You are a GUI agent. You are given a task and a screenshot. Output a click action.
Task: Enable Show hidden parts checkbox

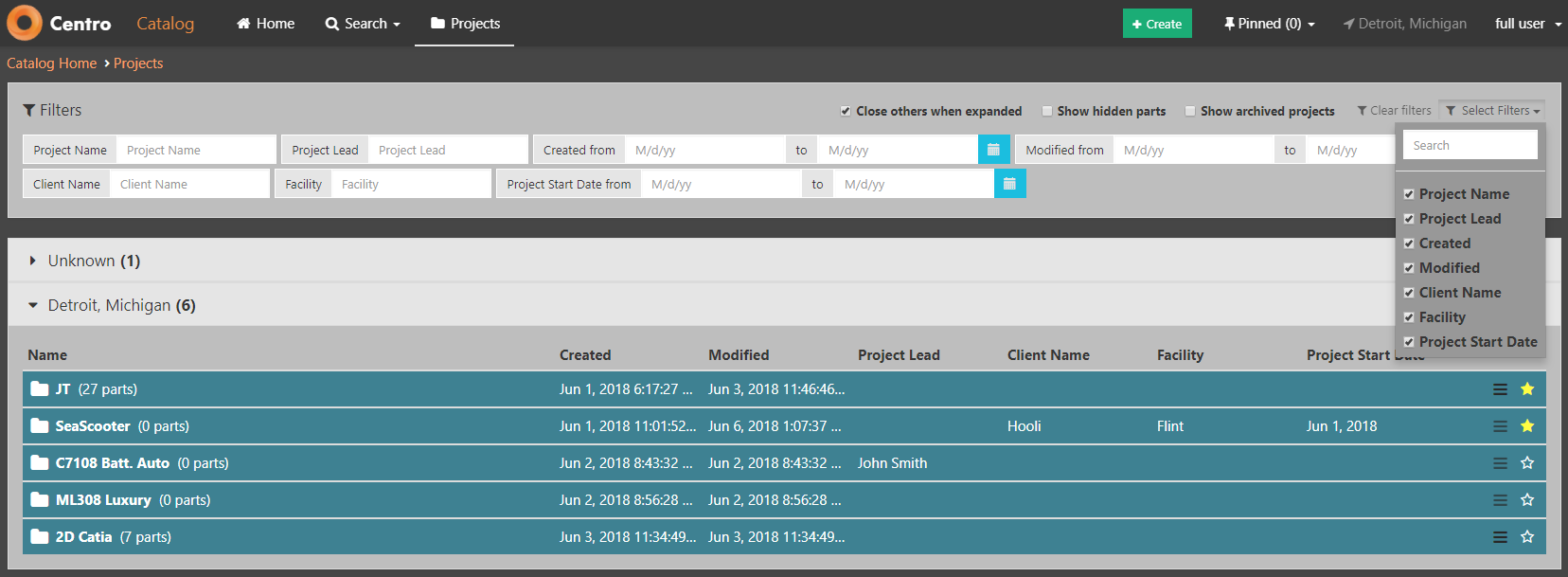coord(1047,111)
